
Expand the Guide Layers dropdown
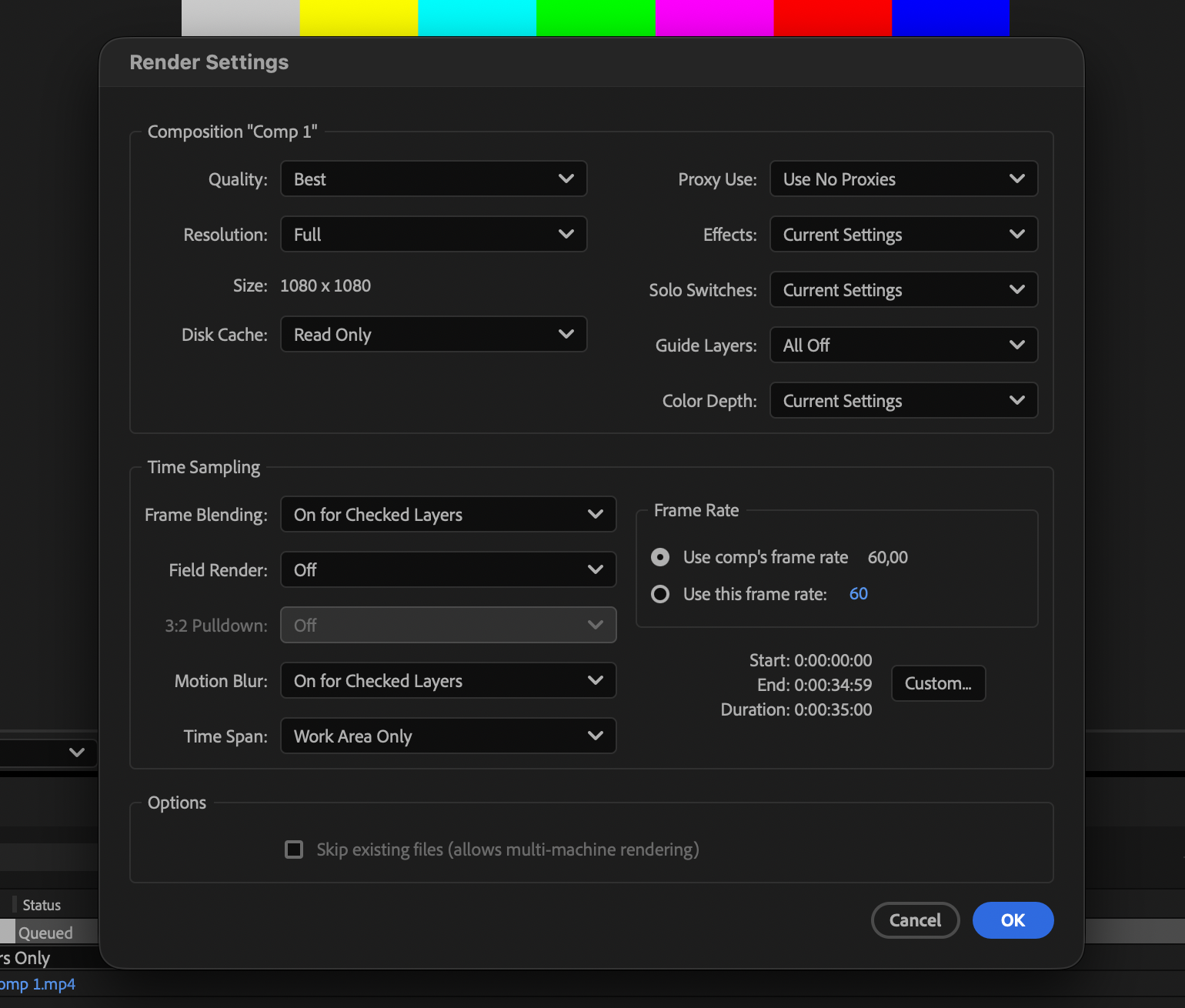click(904, 345)
